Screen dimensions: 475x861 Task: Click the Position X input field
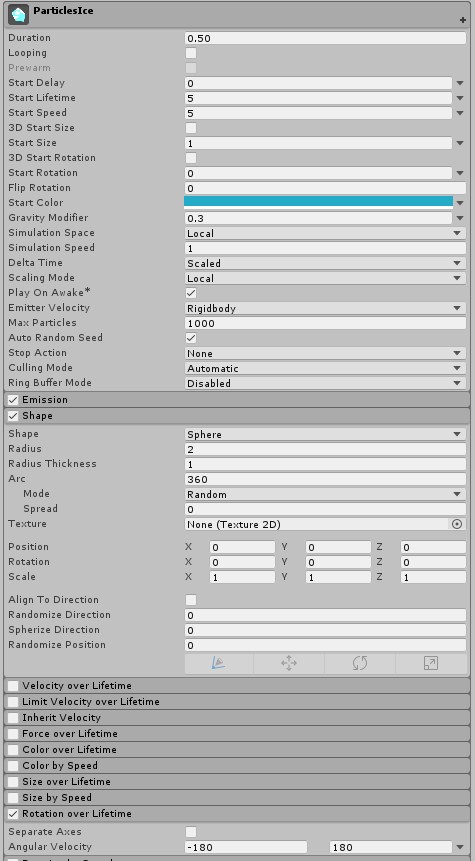point(242,547)
